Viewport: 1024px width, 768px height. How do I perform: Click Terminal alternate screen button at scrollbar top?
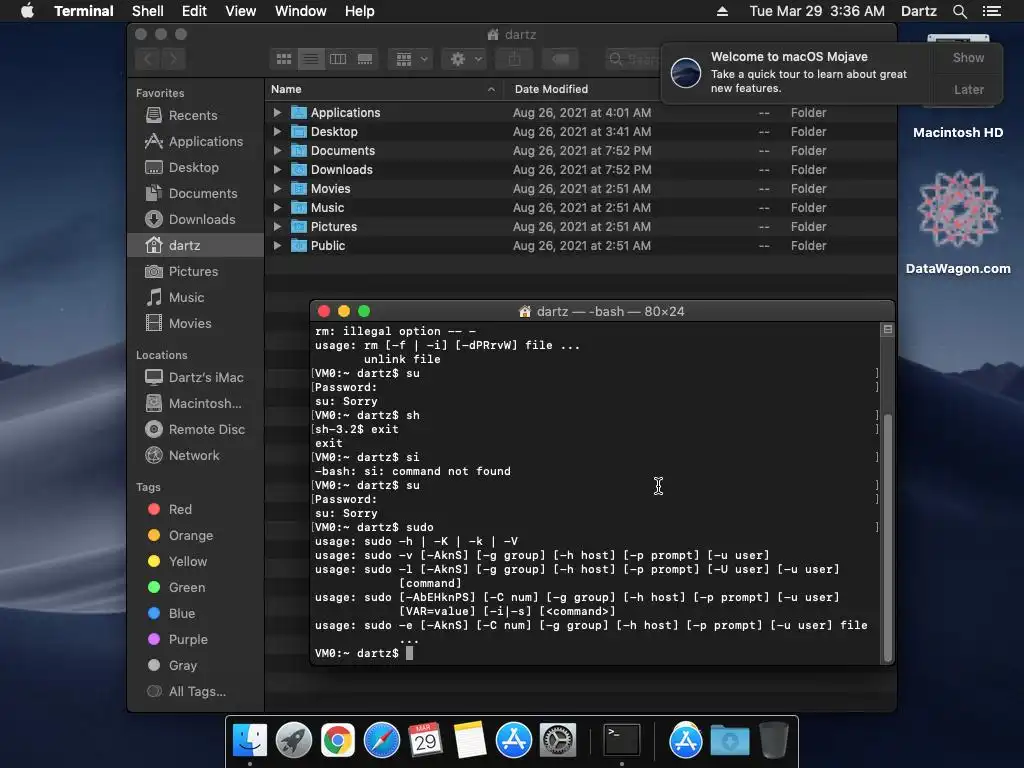click(x=888, y=330)
